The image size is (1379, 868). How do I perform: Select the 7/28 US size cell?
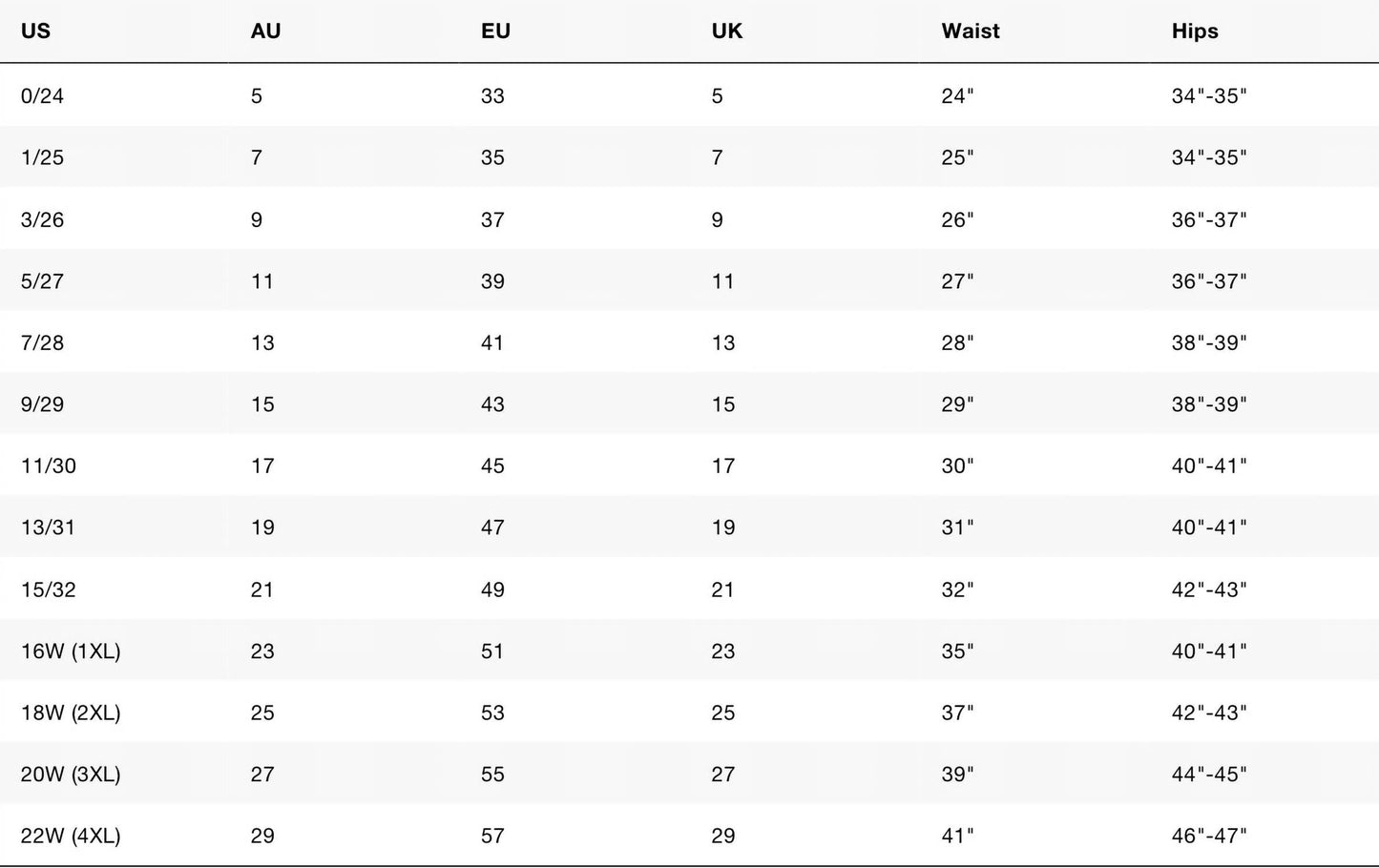pos(42,342)
